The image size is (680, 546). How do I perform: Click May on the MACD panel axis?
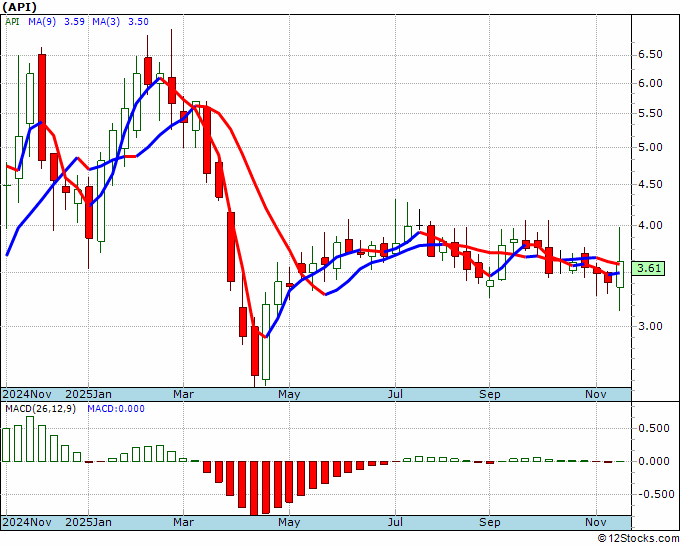click(289, 522)
